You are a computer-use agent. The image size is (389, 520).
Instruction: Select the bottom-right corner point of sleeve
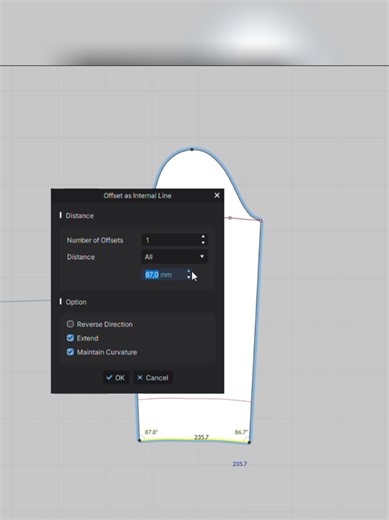249,442
